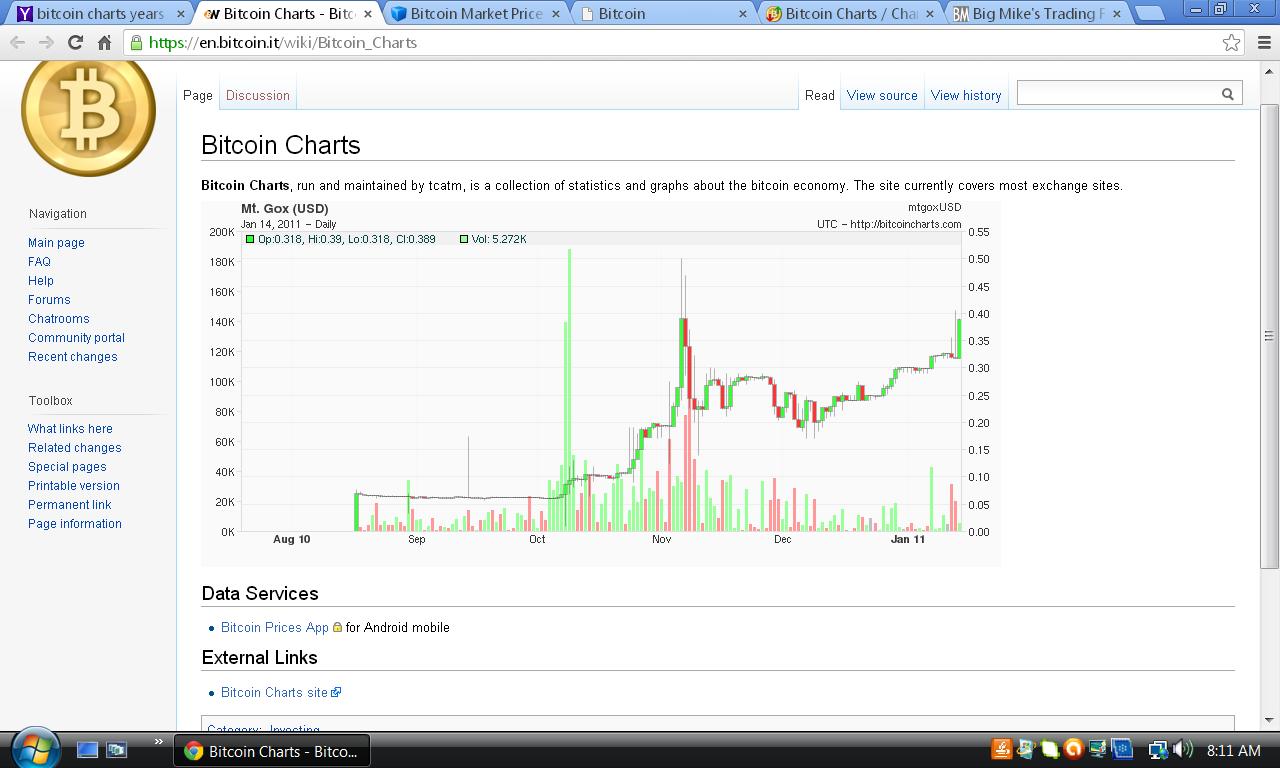Open the network connection tray icon
The width and height of the screenshot is (1280, 768).
(1158, 749)
